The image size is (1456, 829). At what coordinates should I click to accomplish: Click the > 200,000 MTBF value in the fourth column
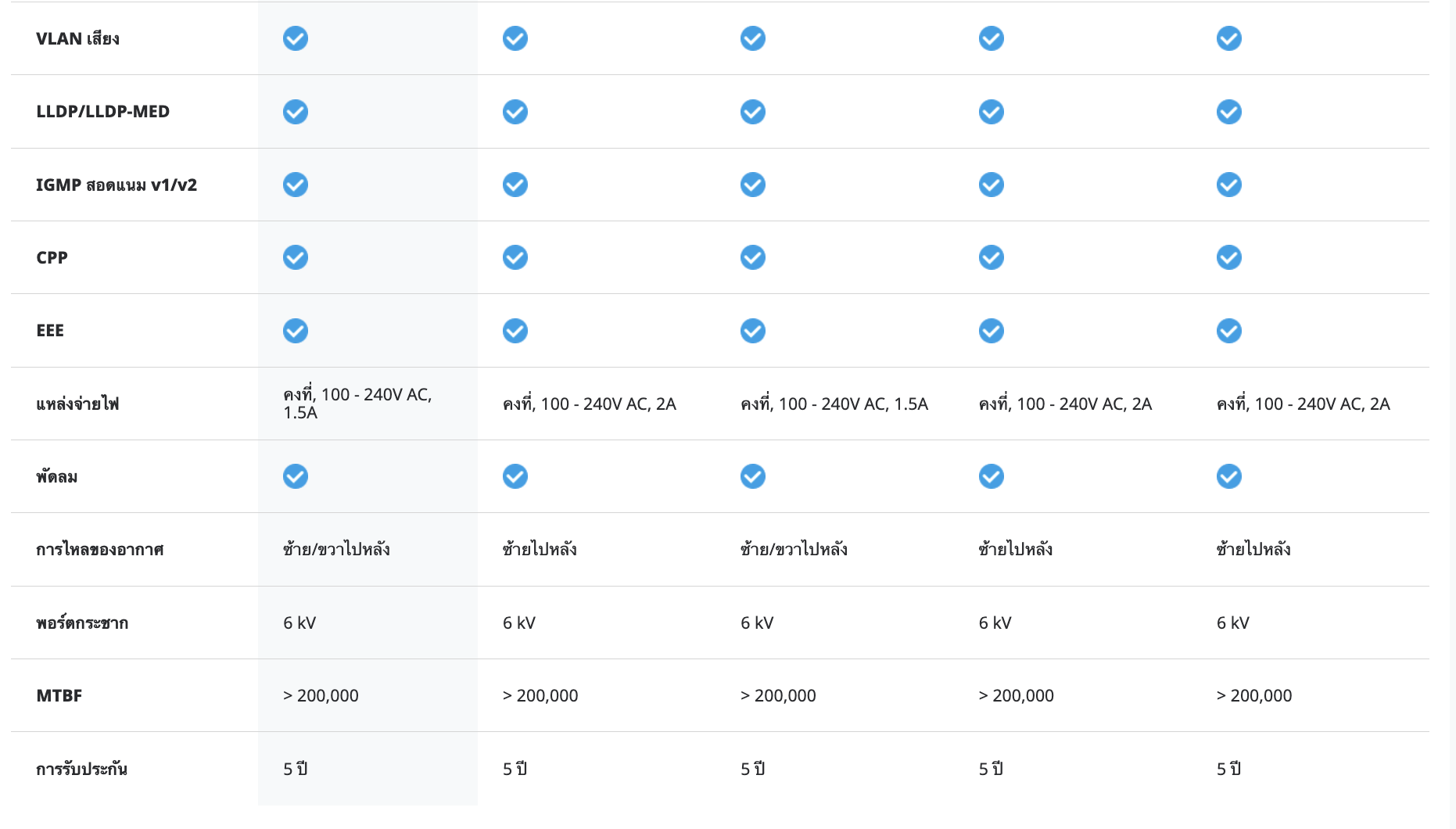pyautogui.click(x=1016, y=696)
